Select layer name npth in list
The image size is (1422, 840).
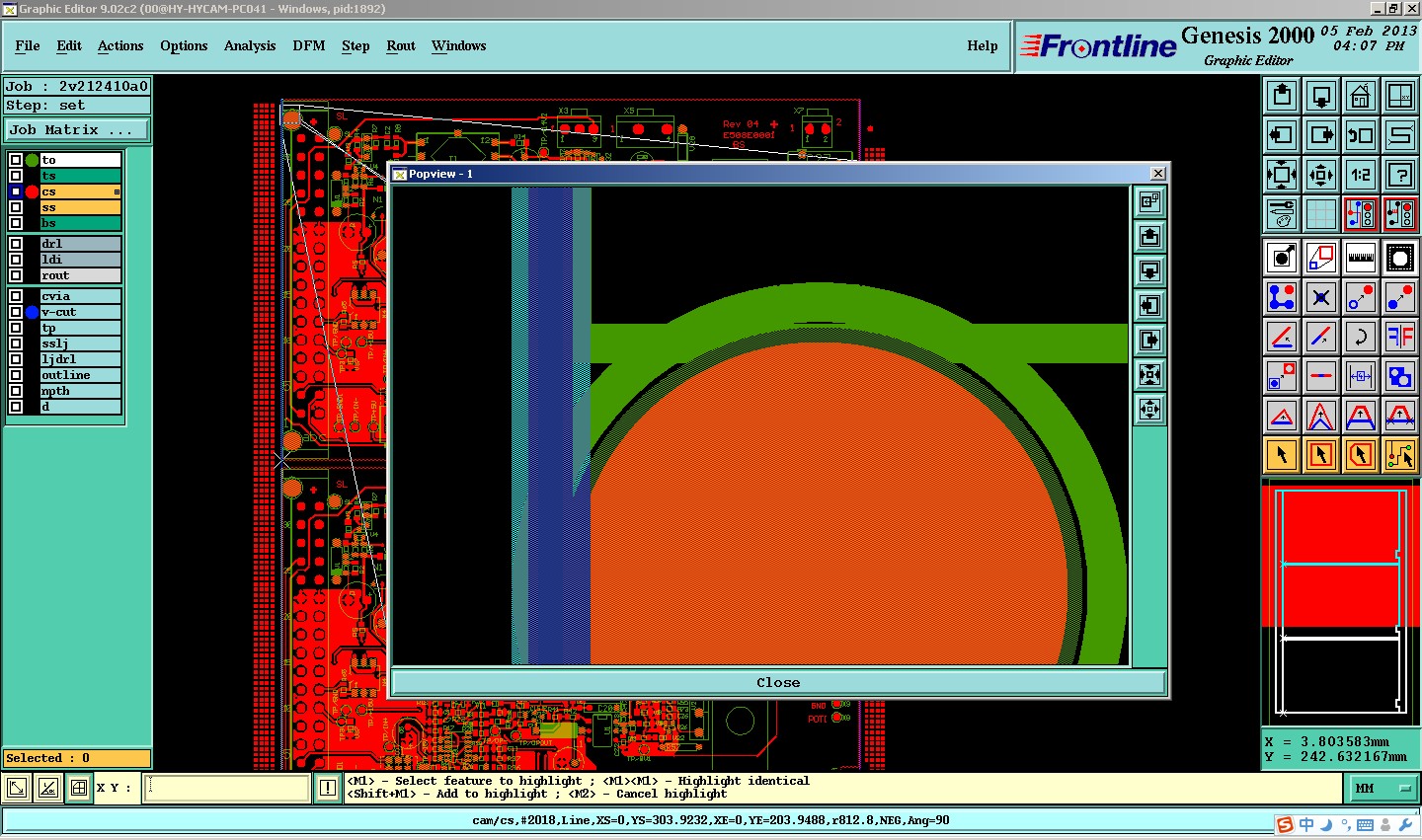pyautogui.click(x=81, y=391)
